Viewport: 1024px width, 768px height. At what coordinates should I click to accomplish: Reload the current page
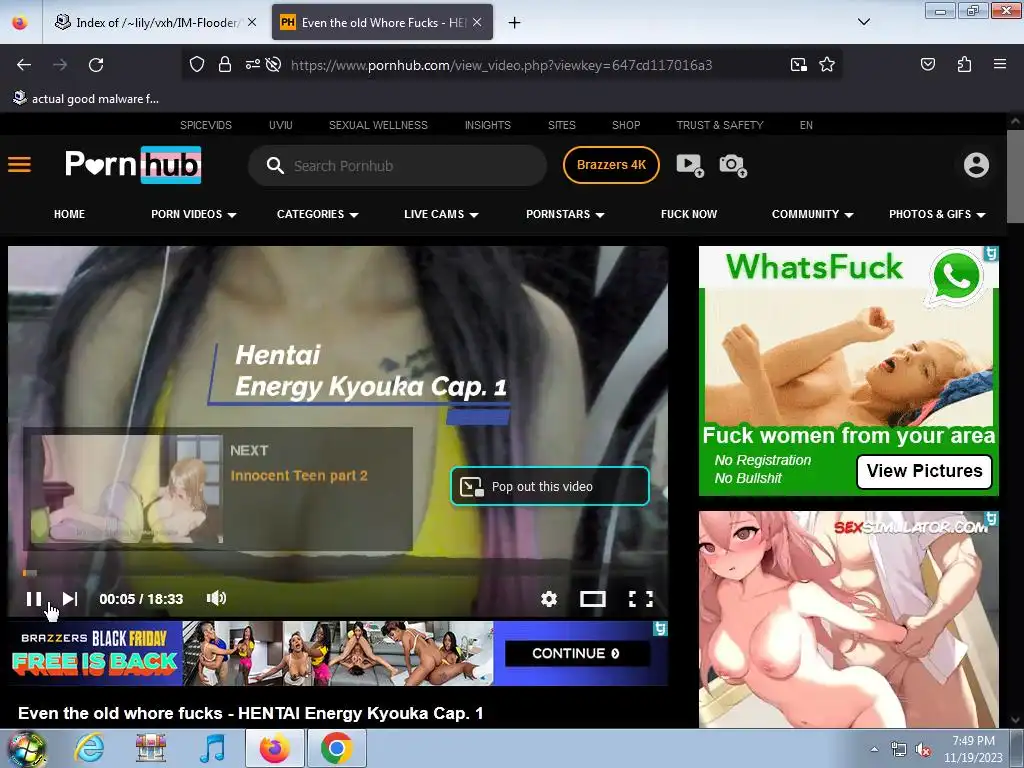point(96,65)
